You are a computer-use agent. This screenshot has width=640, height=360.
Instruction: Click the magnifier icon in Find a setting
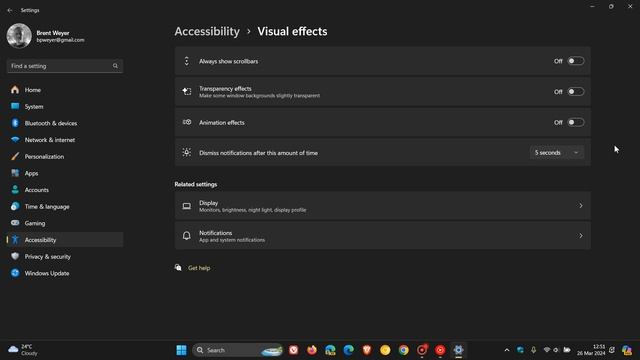click(115, 66)
